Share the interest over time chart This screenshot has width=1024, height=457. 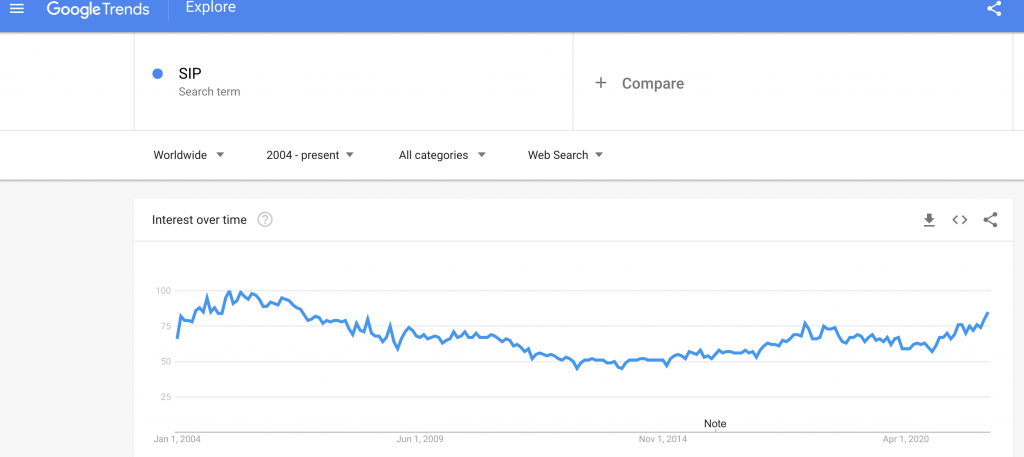coord(990,220)
